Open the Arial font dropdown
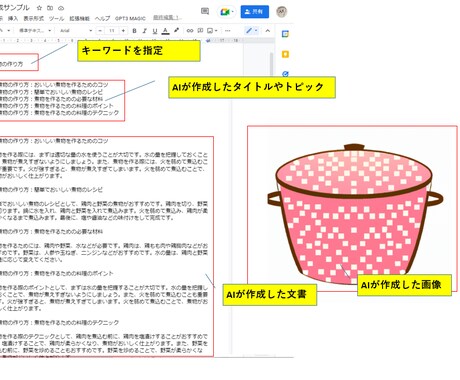The width and height of the screenshot is (460, 380). coord(76,31)
